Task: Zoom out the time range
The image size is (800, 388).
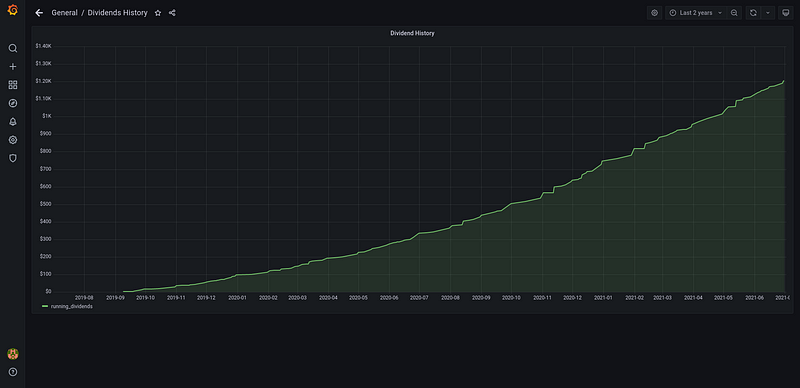Action: point(734,13)
